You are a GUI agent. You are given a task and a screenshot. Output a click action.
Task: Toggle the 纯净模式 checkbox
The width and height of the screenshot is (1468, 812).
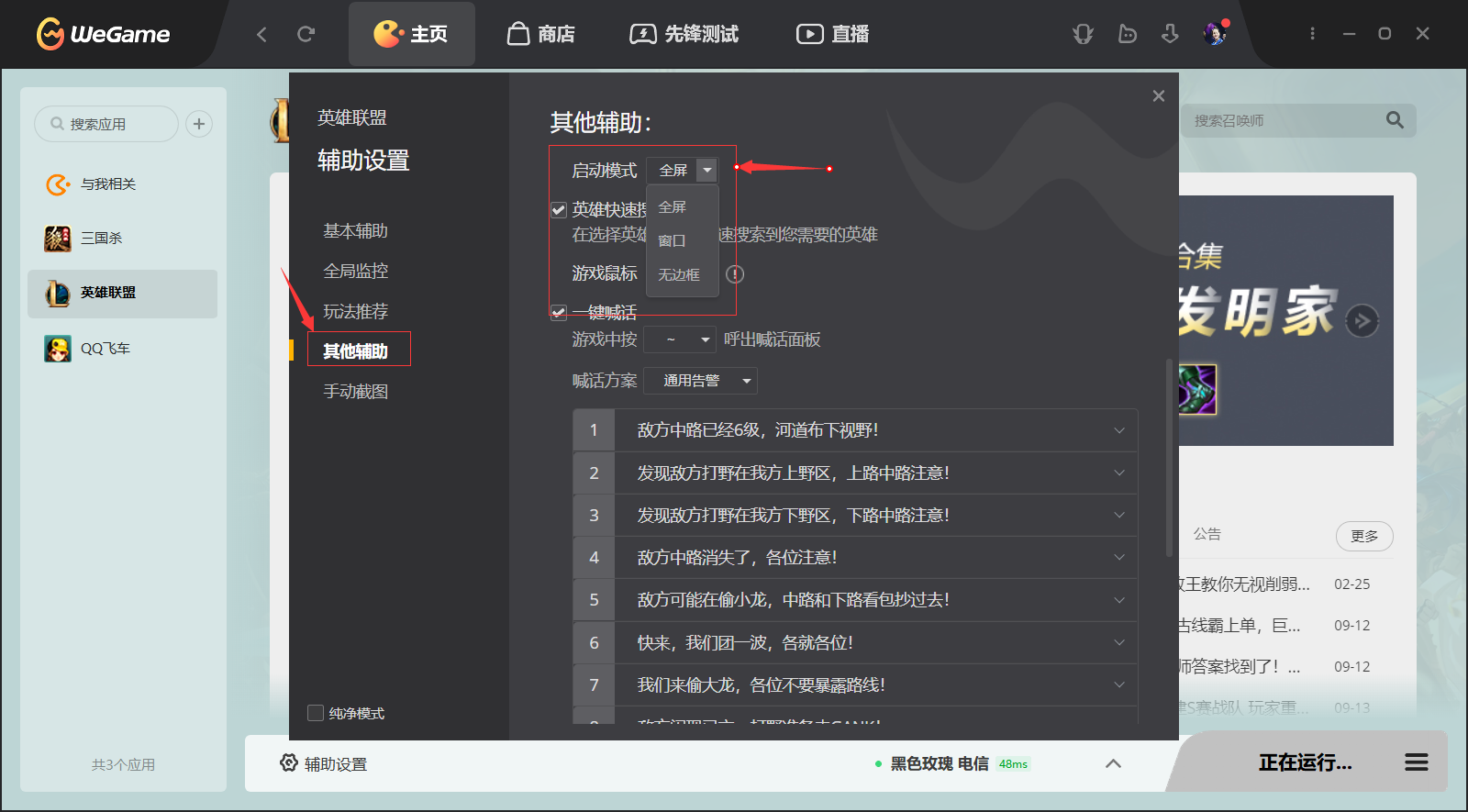click(316, 713)
